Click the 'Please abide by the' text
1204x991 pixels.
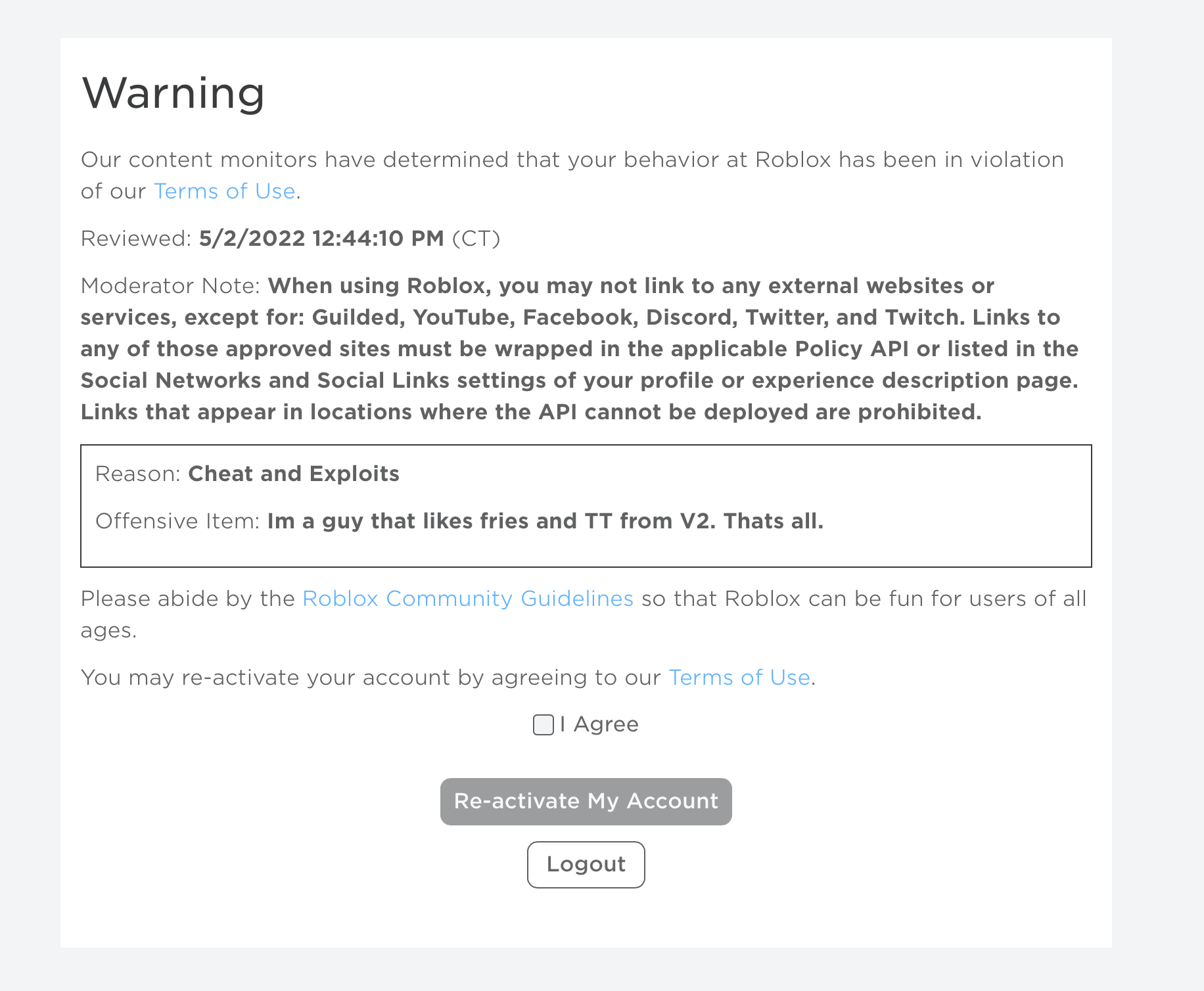(187, 599)
